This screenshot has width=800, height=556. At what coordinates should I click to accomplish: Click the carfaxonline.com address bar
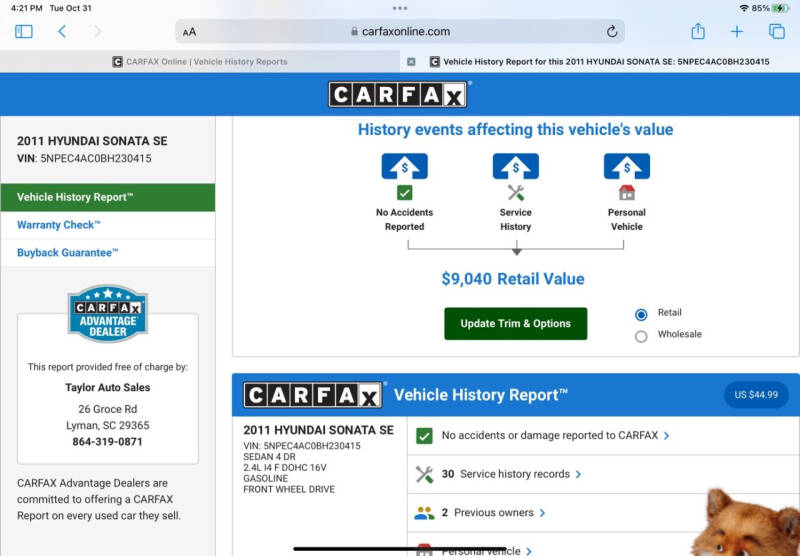pyautogui.click(x=400, y=32)
